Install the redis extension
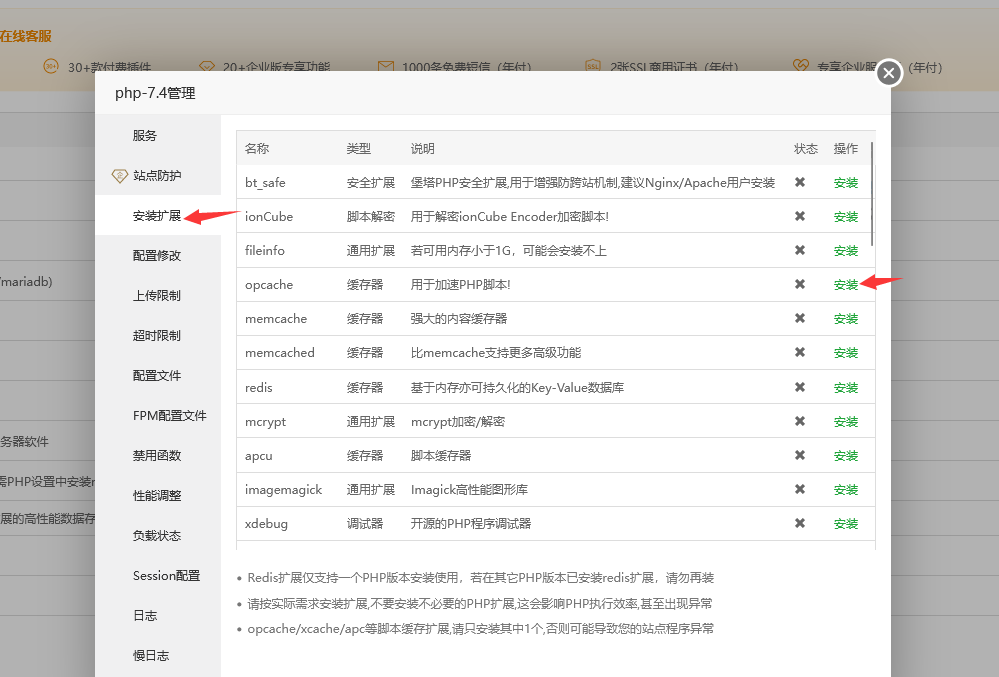The height and width of the screenshot is (677, 999). [845, 388]
